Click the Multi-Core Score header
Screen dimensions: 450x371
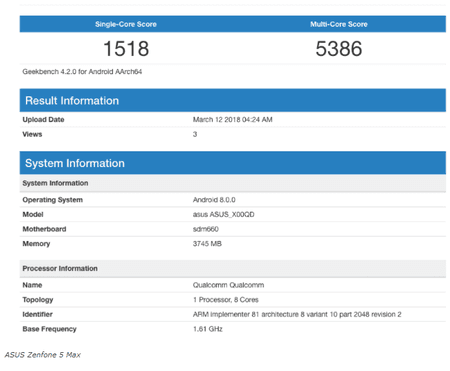(x=339, y=24)
